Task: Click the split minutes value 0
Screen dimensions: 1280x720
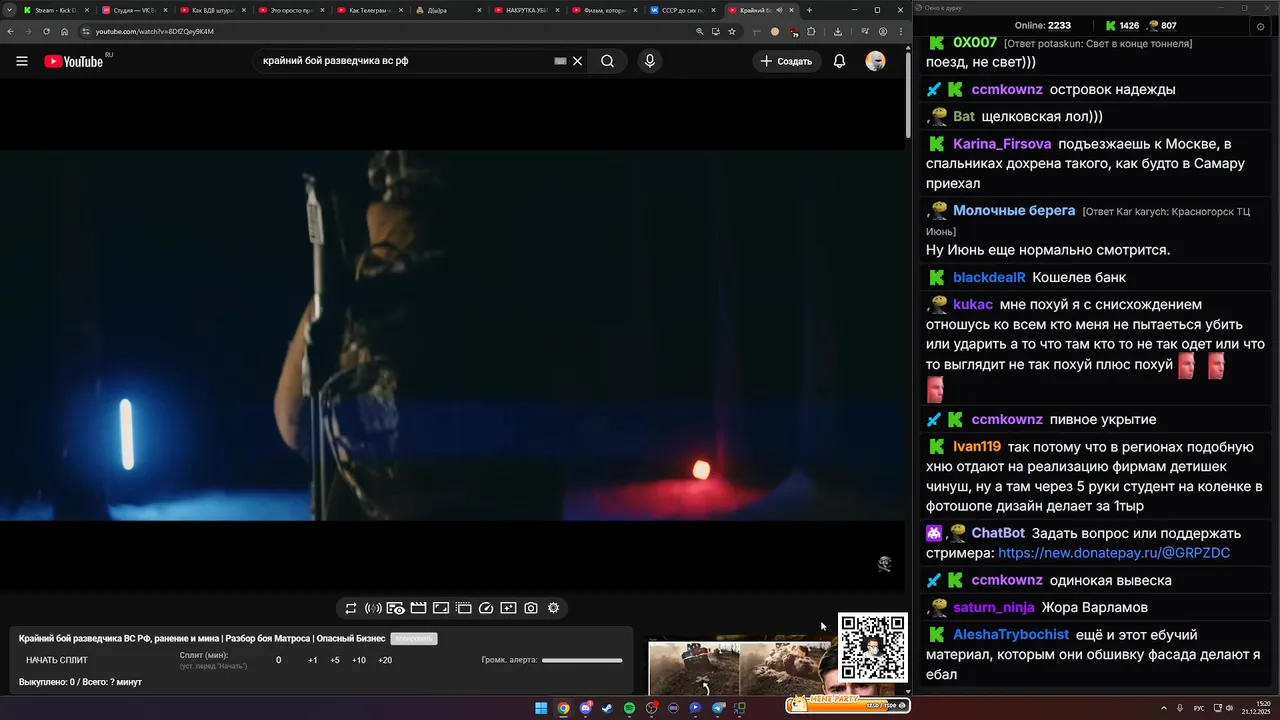Action: point(278,660)
